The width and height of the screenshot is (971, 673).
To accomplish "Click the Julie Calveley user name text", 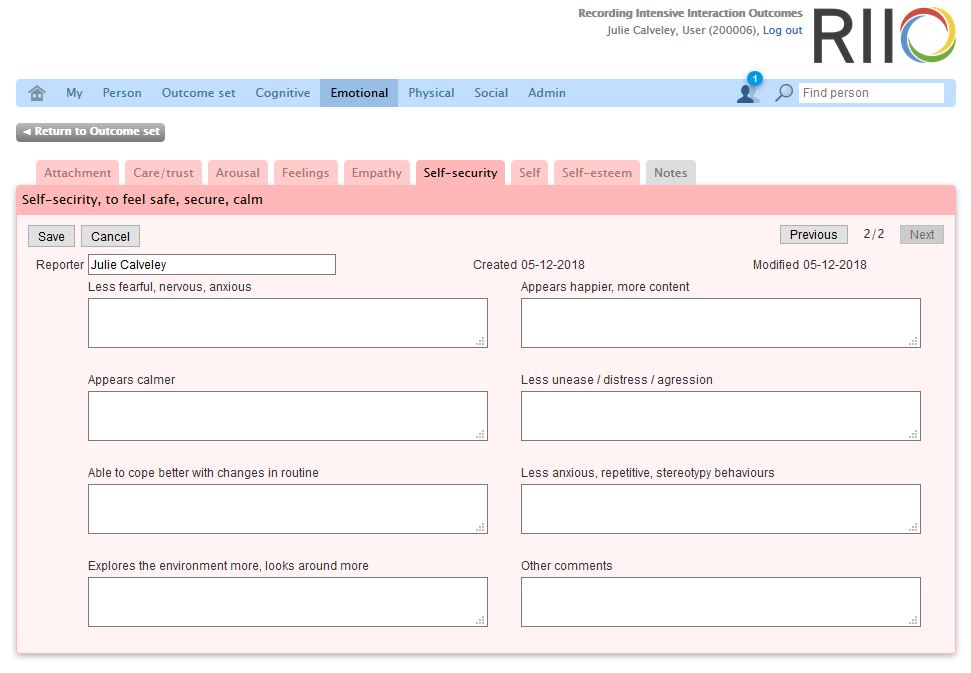I will [x=641, y=30].
